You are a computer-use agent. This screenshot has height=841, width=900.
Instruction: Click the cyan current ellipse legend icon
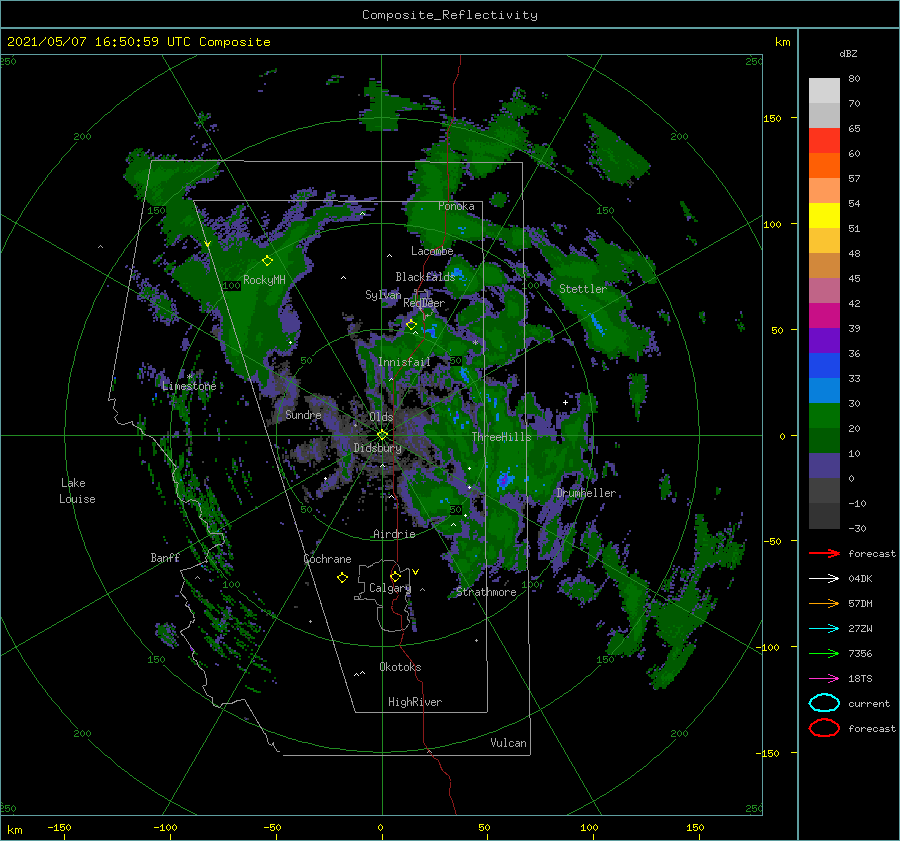point(824,703)
